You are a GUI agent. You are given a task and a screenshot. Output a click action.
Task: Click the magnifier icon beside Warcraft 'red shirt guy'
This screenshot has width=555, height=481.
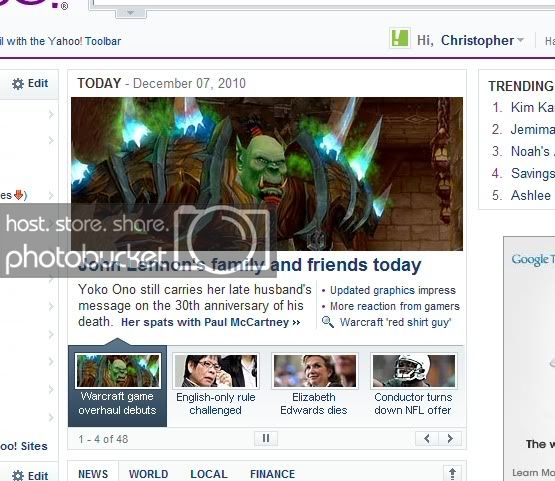[x=327, y=322]
